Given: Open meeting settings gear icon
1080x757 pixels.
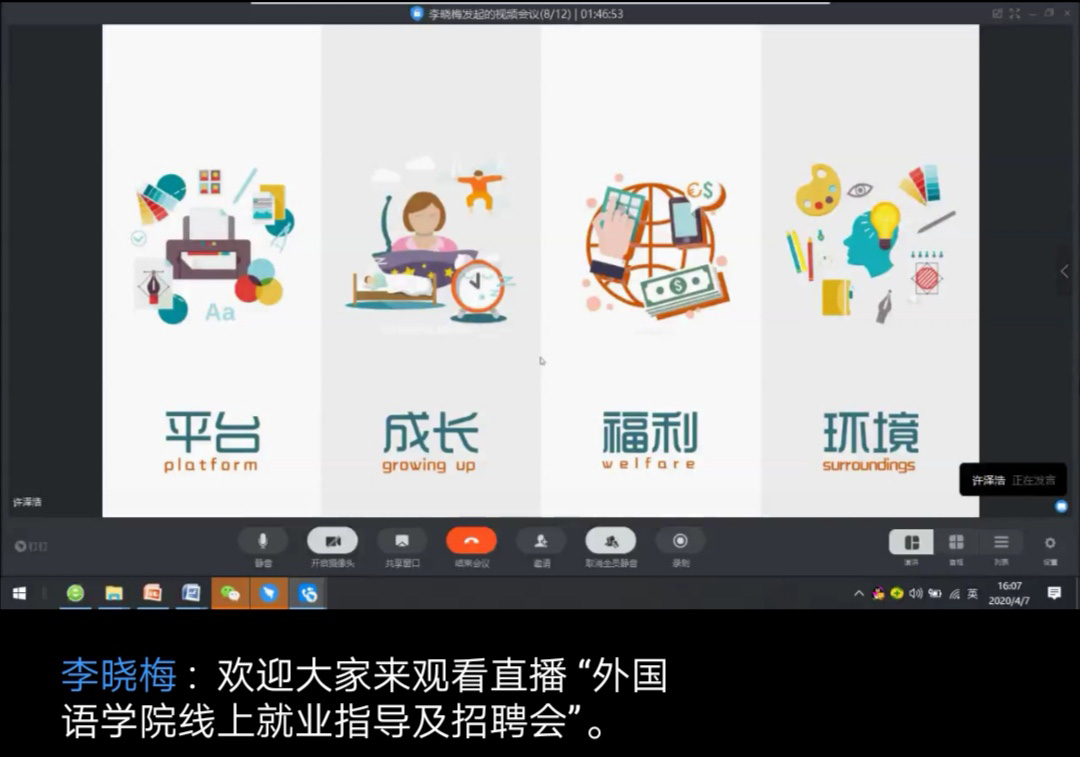Looking at the screenshot, I should tap(1050, 543).
